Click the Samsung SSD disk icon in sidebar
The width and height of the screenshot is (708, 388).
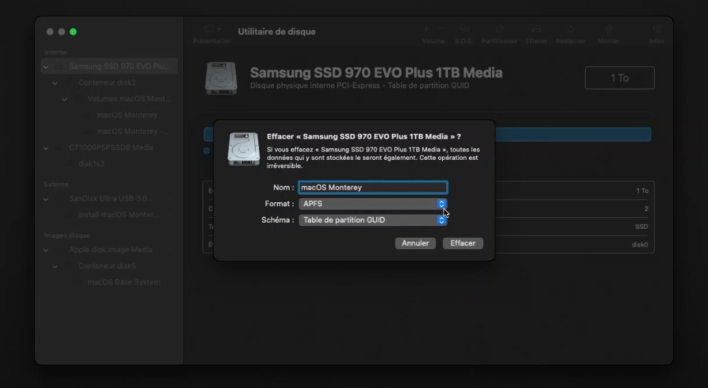(x=59, y=66)
